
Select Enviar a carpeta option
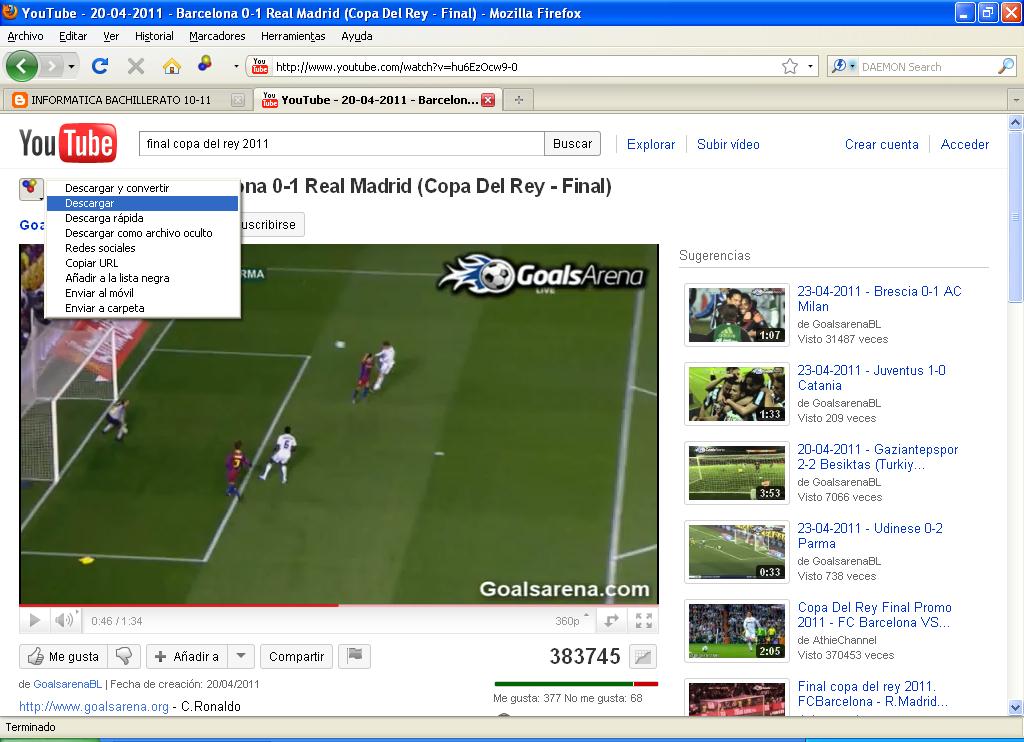pyautogui.click(x=142, y=308)
